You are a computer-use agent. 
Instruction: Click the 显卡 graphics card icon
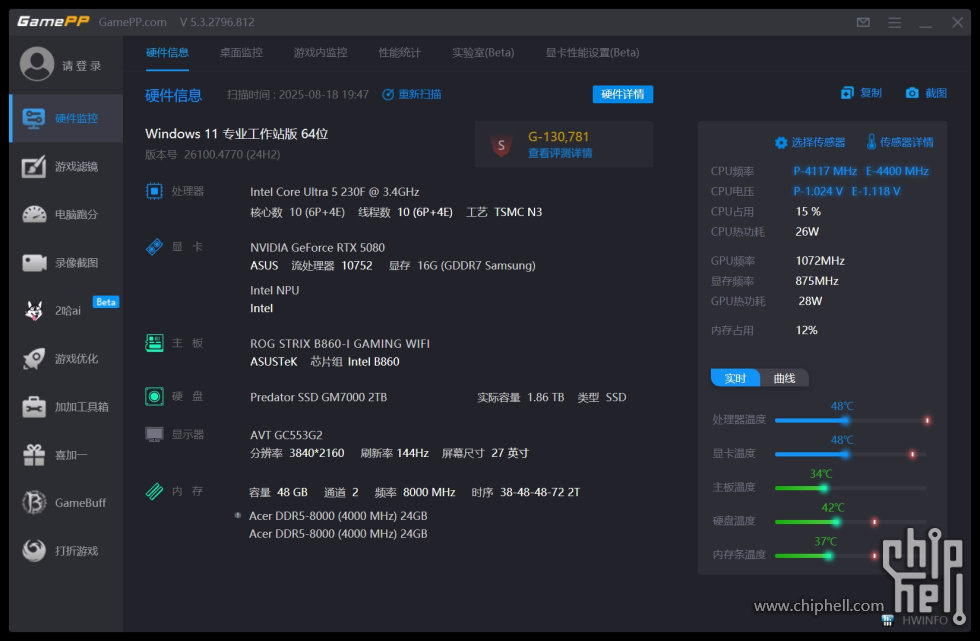coord(154,247)
